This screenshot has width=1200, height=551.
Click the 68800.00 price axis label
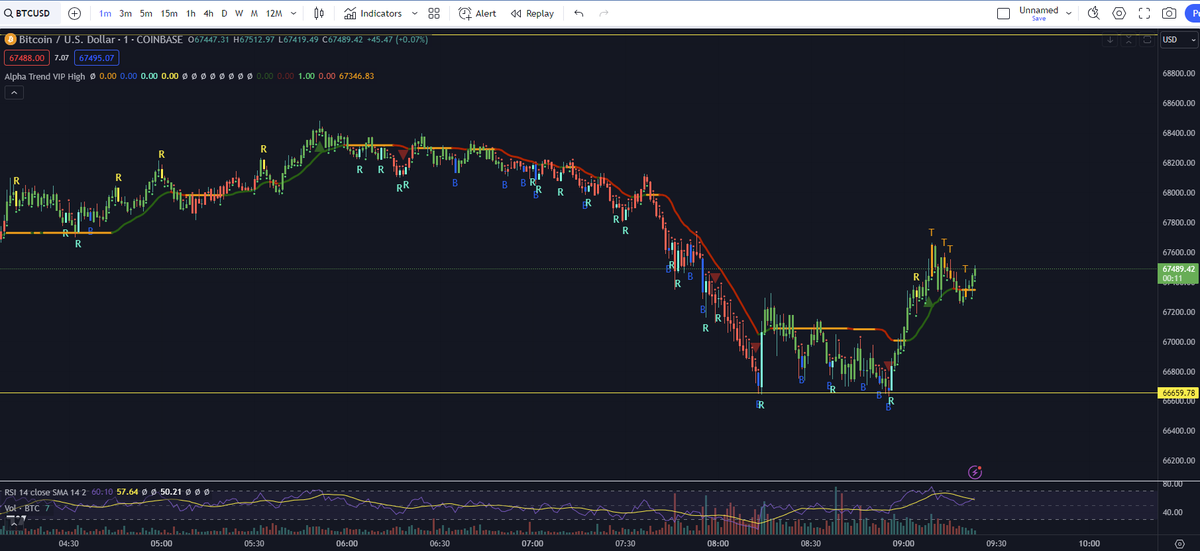tap(1180, 73)
